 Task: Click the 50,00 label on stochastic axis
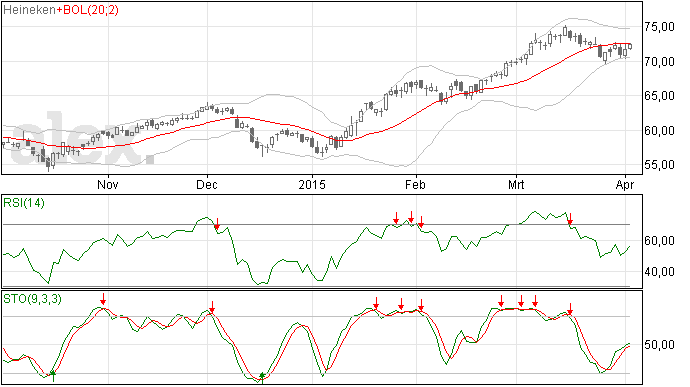(x=659, y=345)
